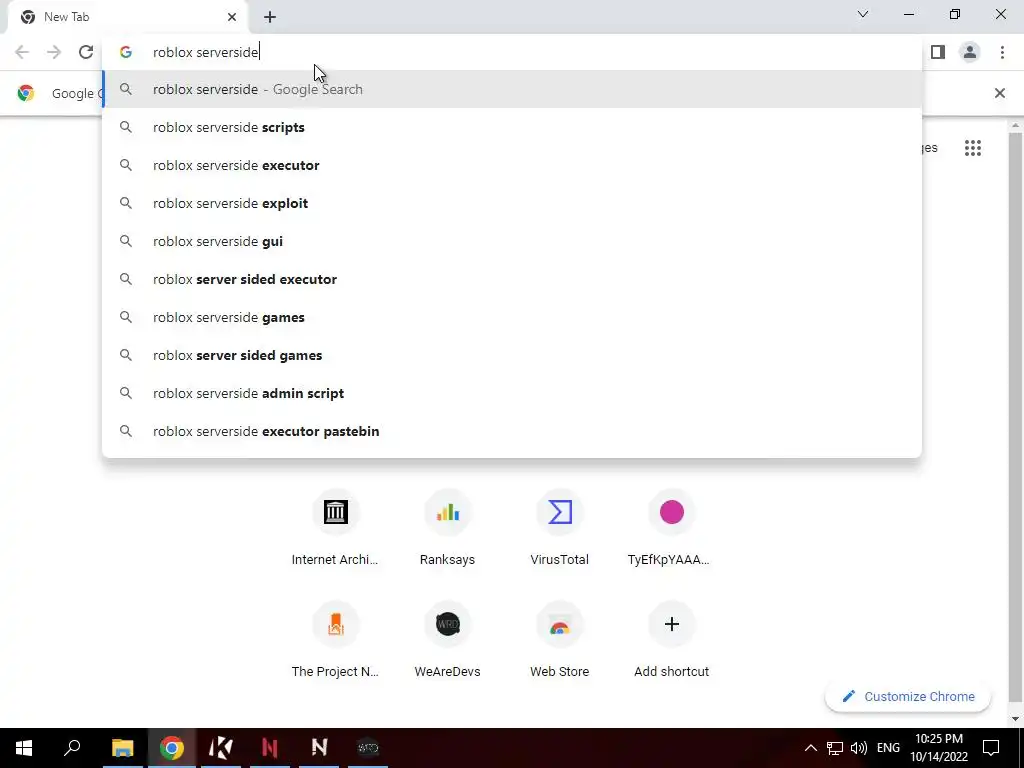Reload the page with the refresh icon
Viewport: 1024px width, 768px height.
pyautogui.click(x=86, y=52)
